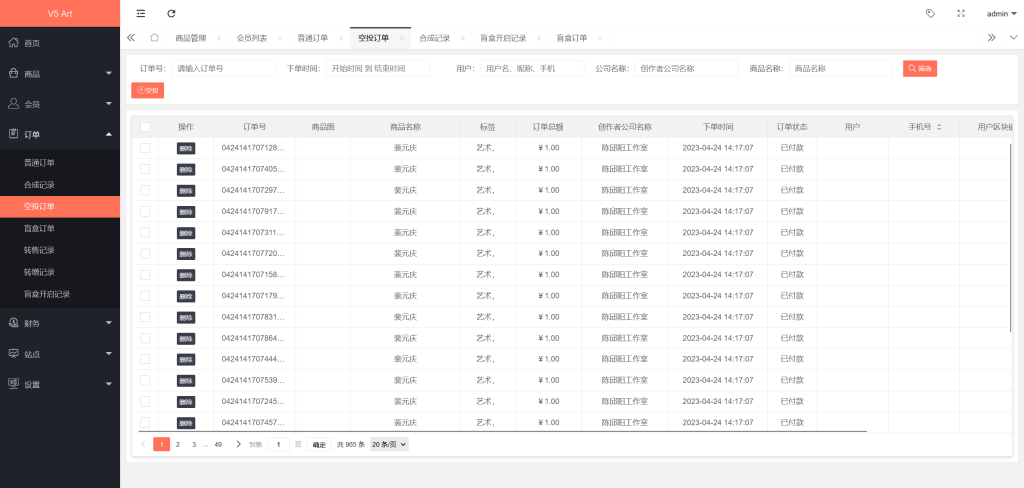Click the previous page arrow in pagination
This screenshot has height=488, width=1024.
tap(144, 444)
